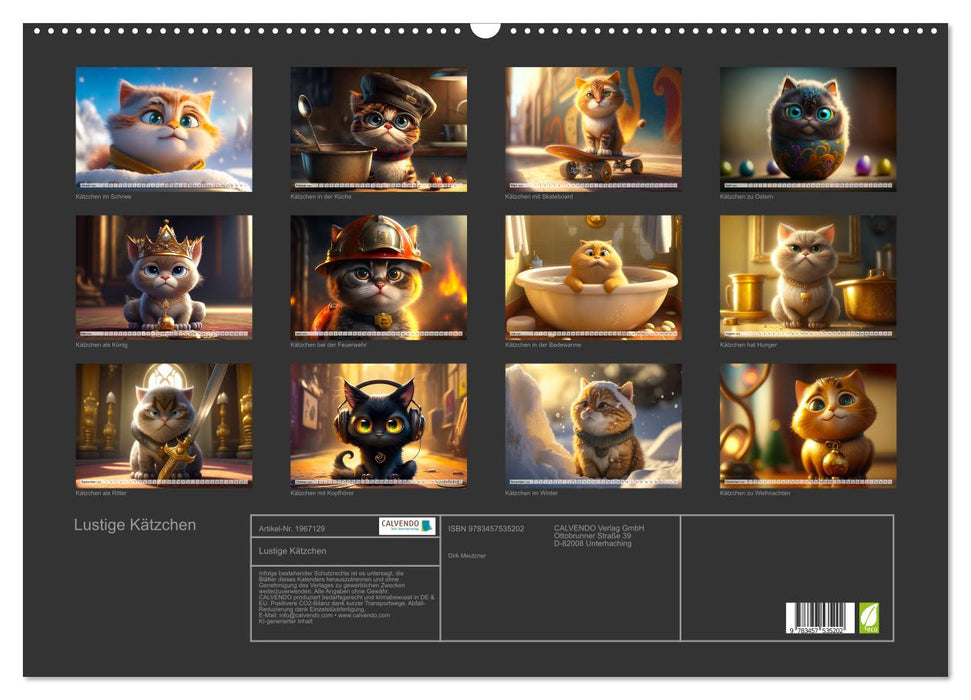Image resolution: width=971 pixels, height=700 pixels.
Task: Click the calendar hanger notch at top
Action: (485, 29)
